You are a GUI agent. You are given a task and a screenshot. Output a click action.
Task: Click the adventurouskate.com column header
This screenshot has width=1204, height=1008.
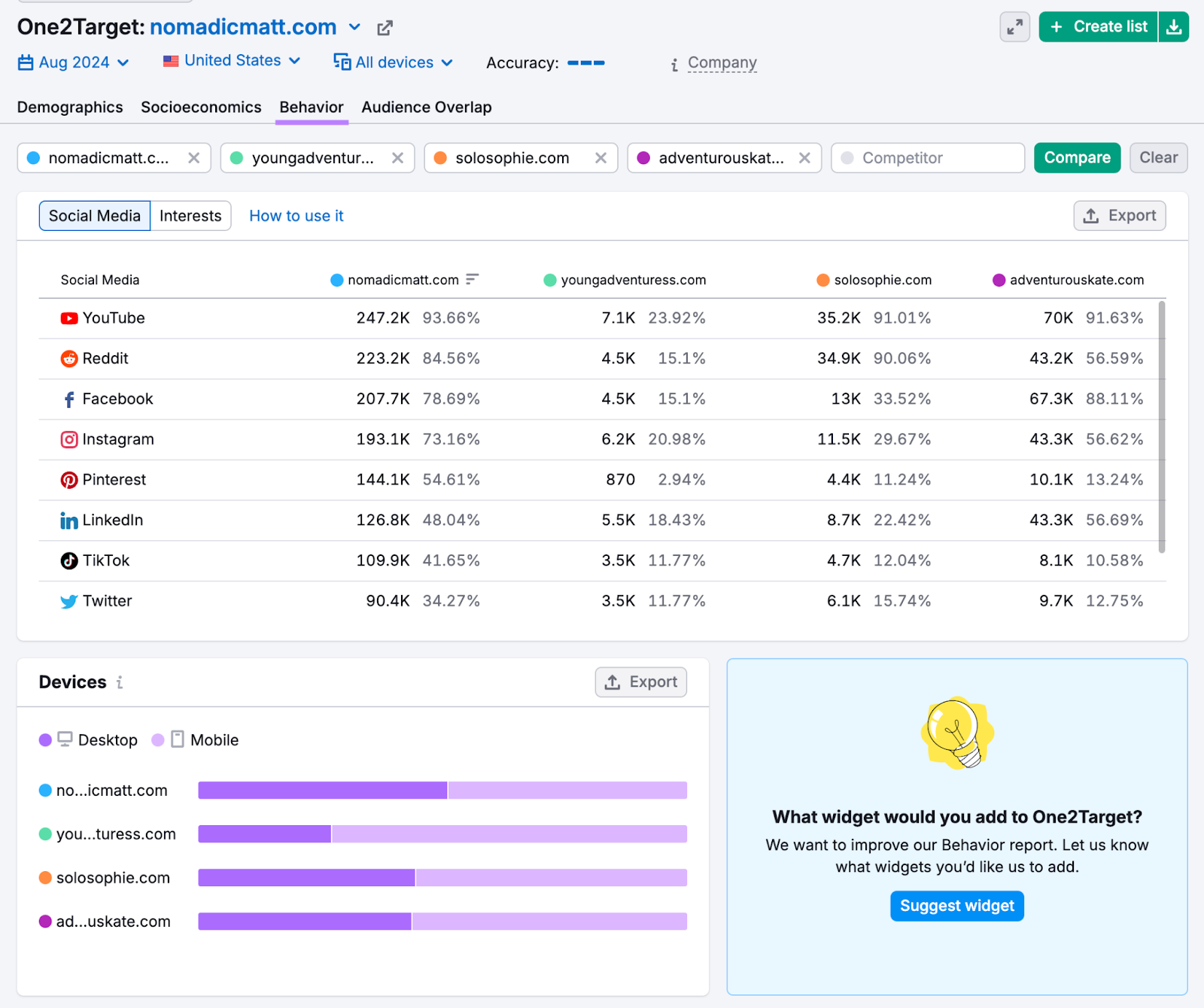click(x=1068, y=280)
